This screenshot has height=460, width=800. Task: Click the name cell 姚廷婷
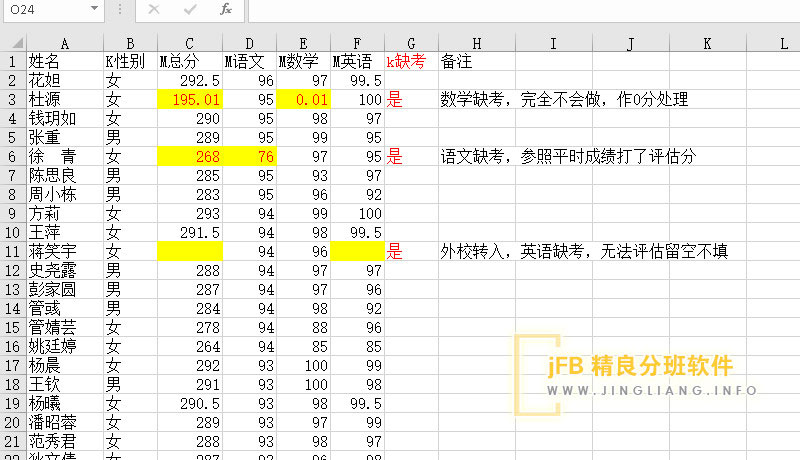(x=65, y=347)
